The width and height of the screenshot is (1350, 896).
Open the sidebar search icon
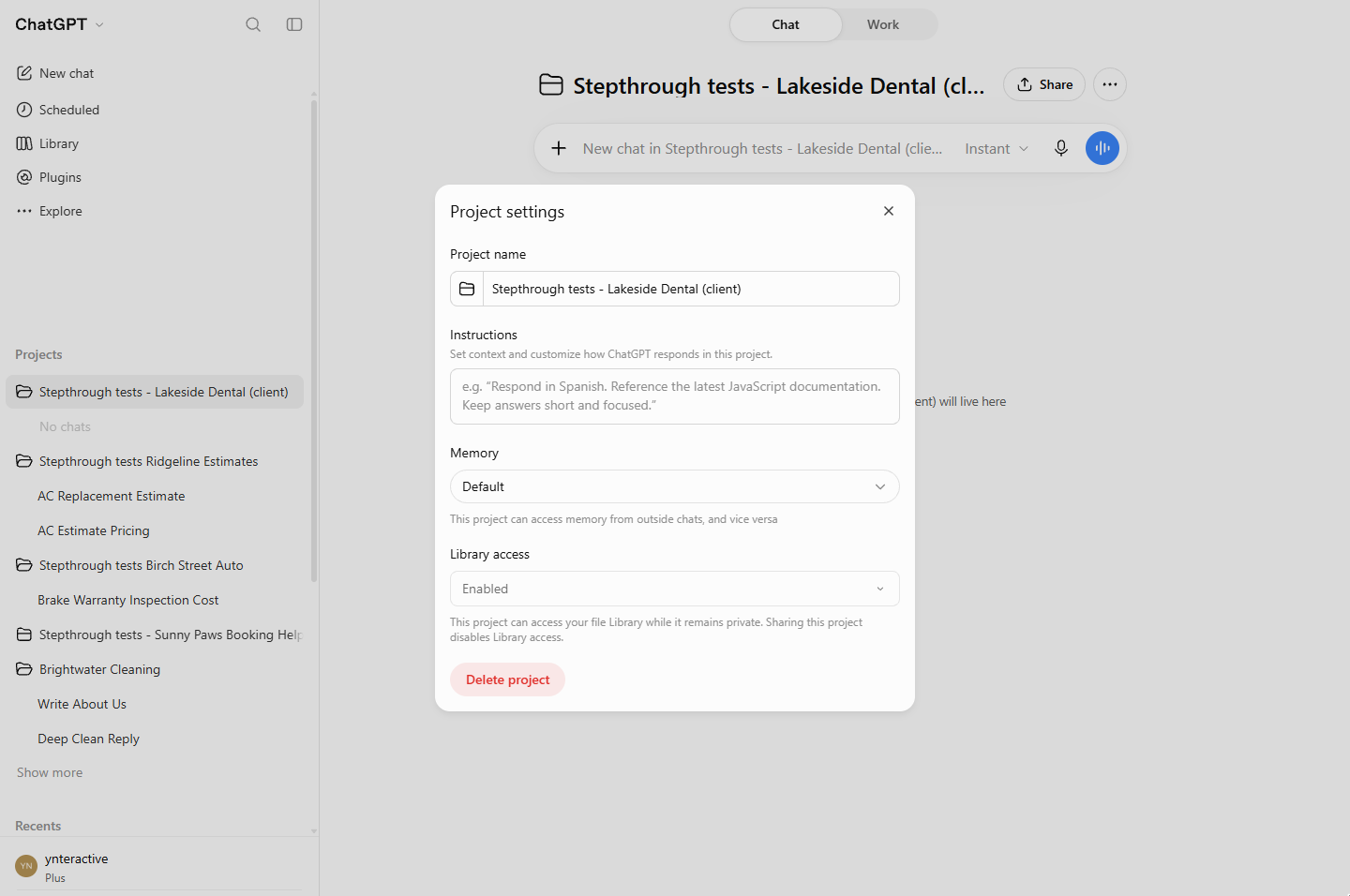[253, 24]
